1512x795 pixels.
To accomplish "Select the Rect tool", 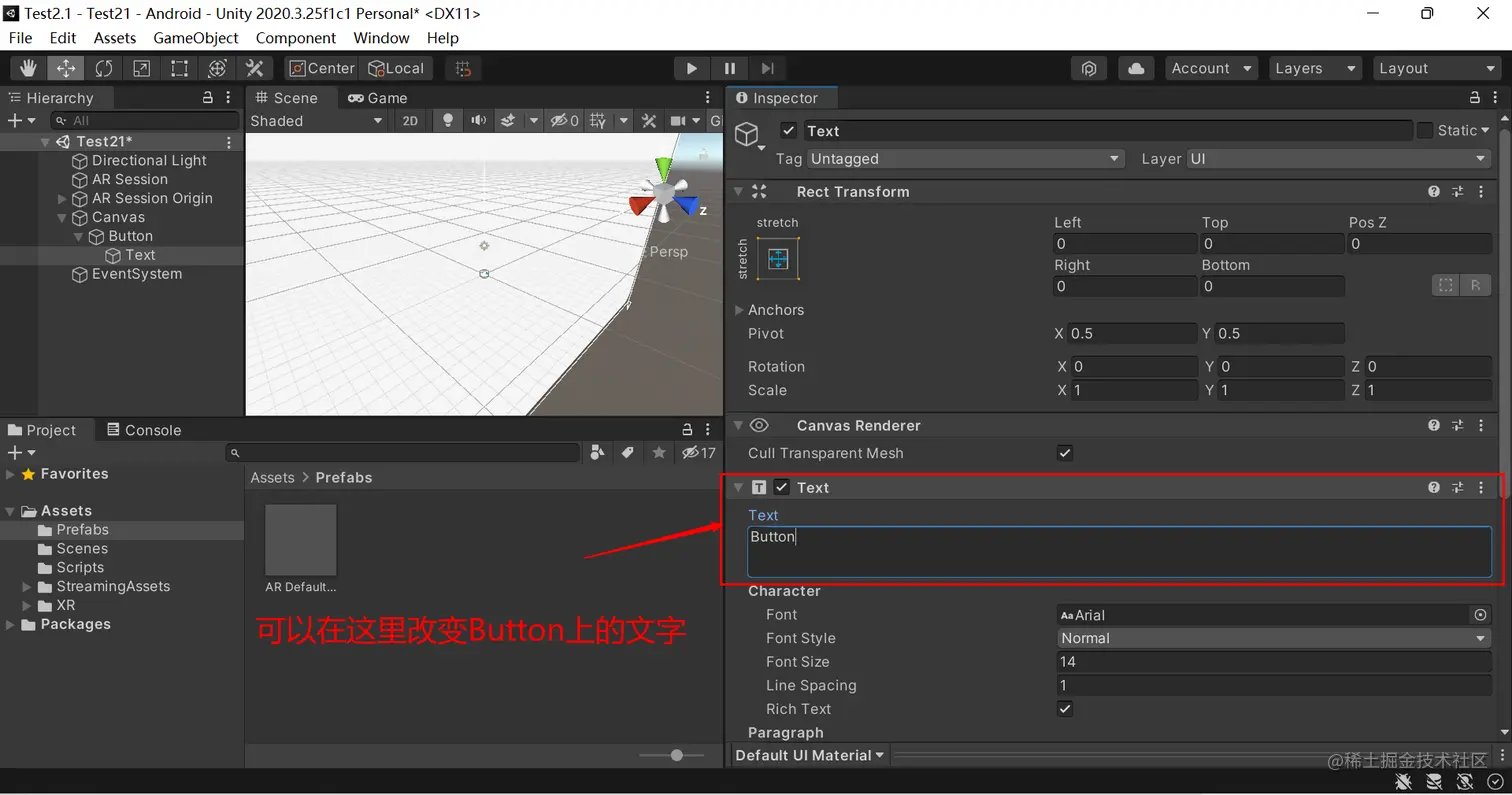I will tap(179, 68).
